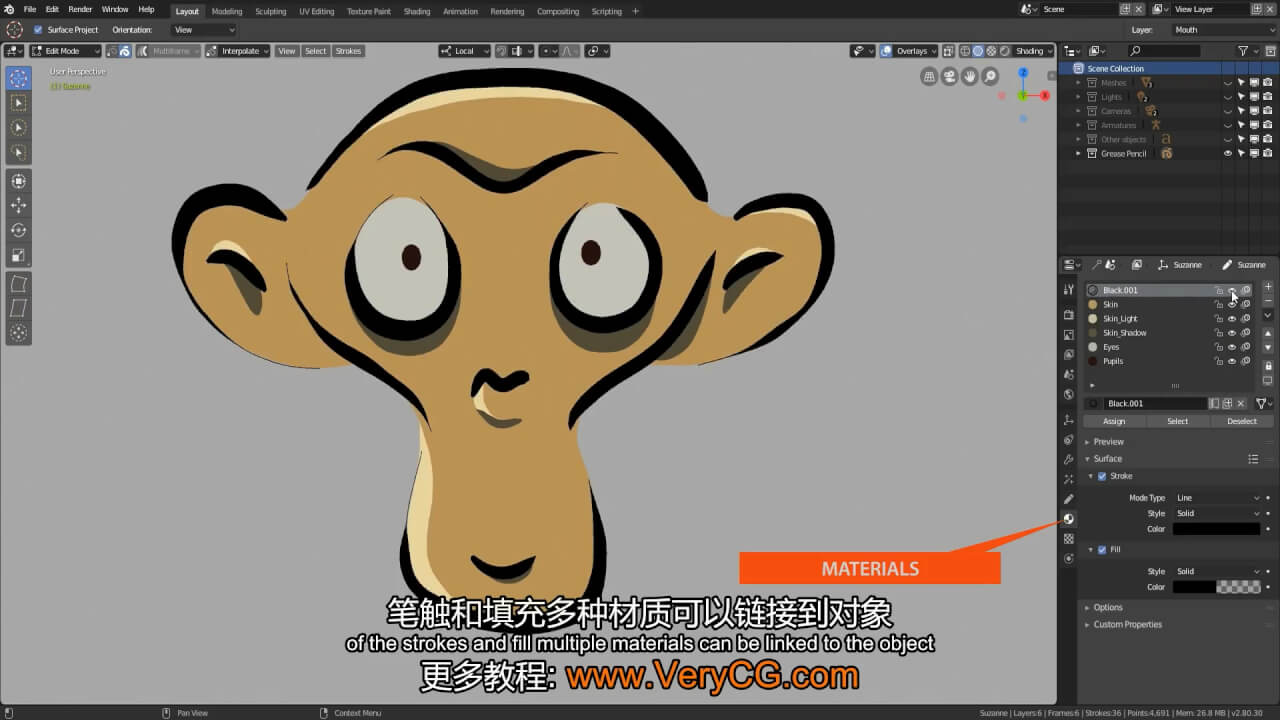The width and height of the screenshot is (1280, 720).
Task: Expand the Options panel
Action: point(1108,607)
